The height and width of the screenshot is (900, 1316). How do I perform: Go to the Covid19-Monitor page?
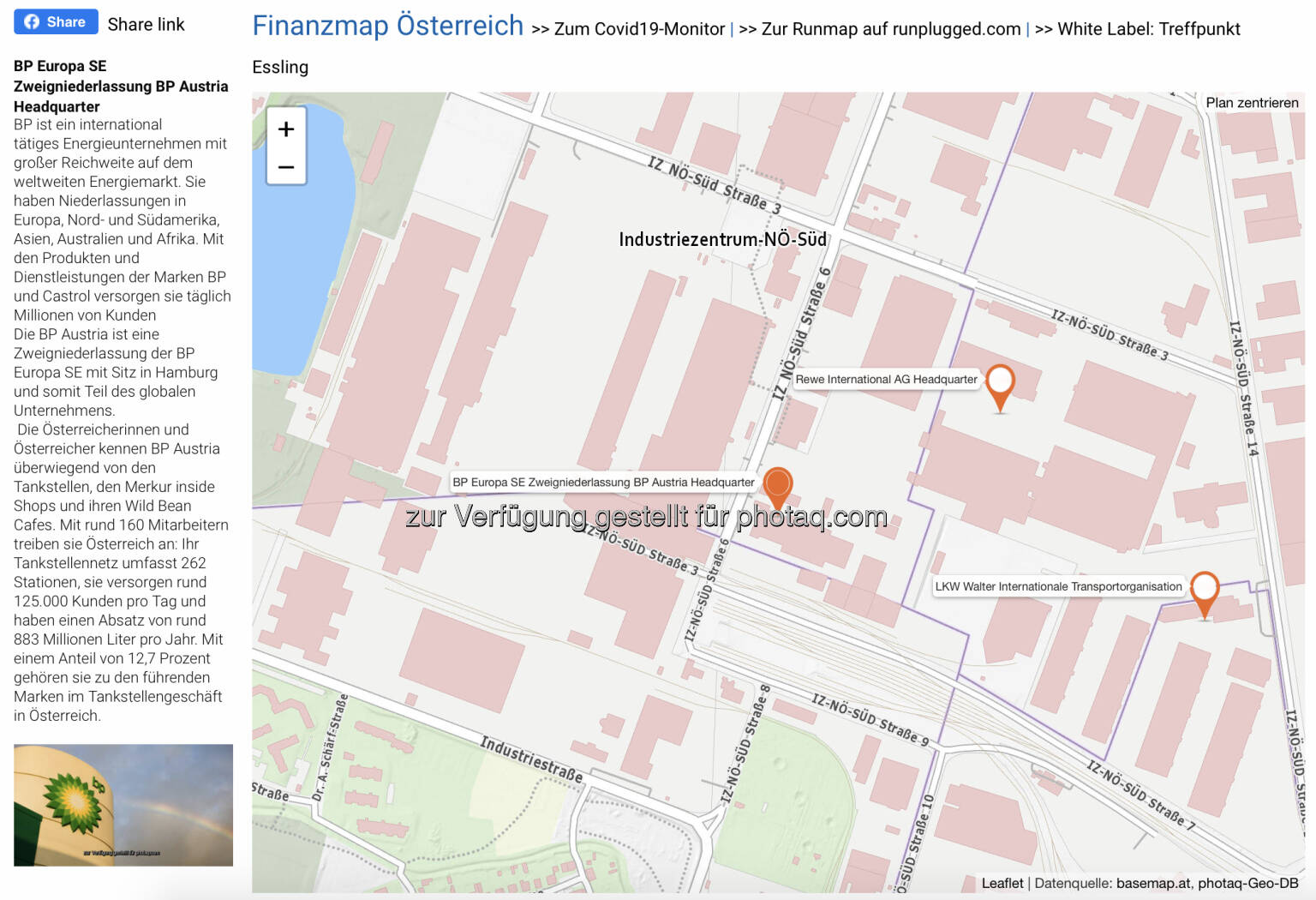point(638,29)
